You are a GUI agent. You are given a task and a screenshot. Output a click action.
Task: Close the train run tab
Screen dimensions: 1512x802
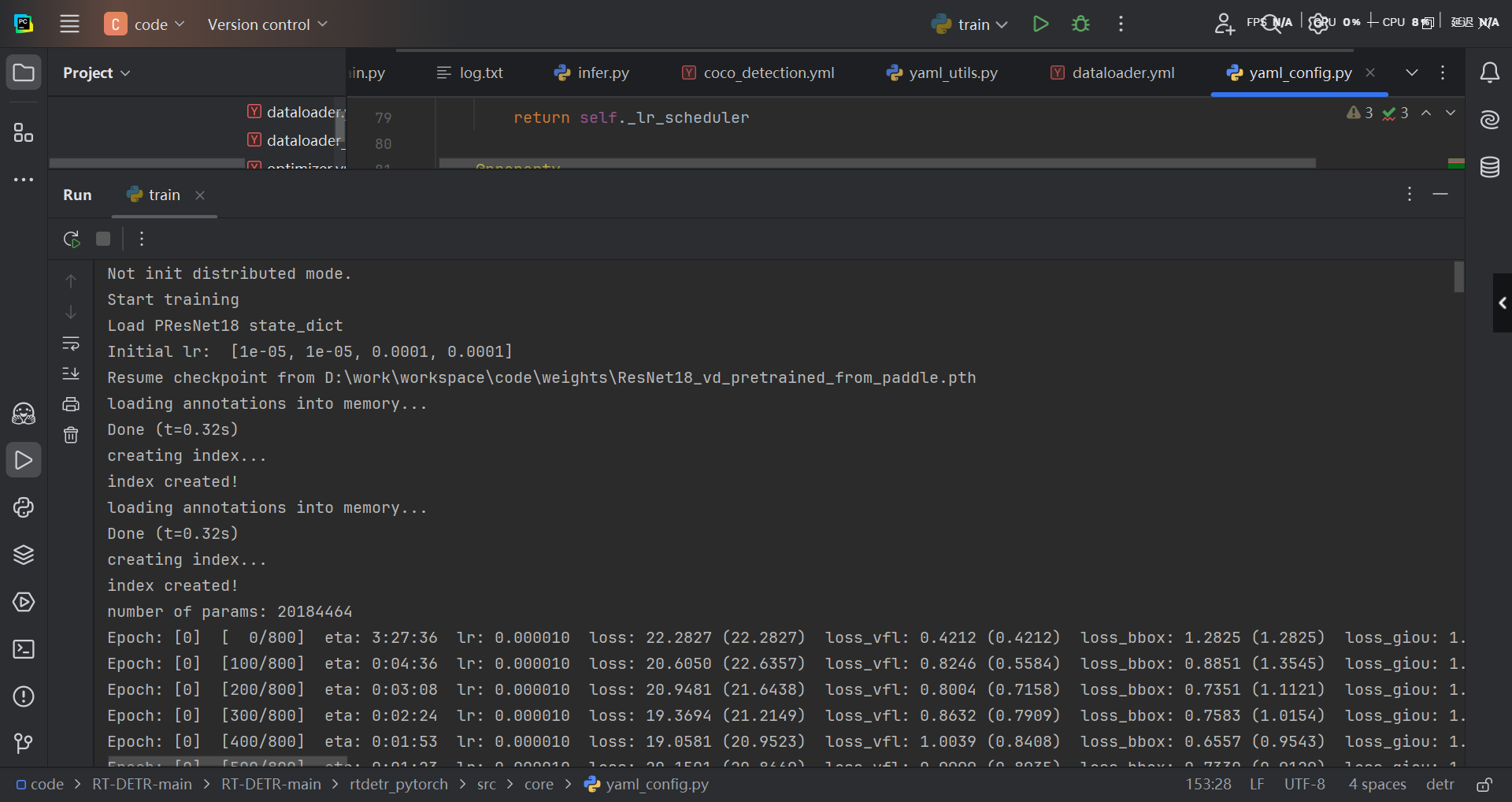pyautogui.click(x=200, y=195)
